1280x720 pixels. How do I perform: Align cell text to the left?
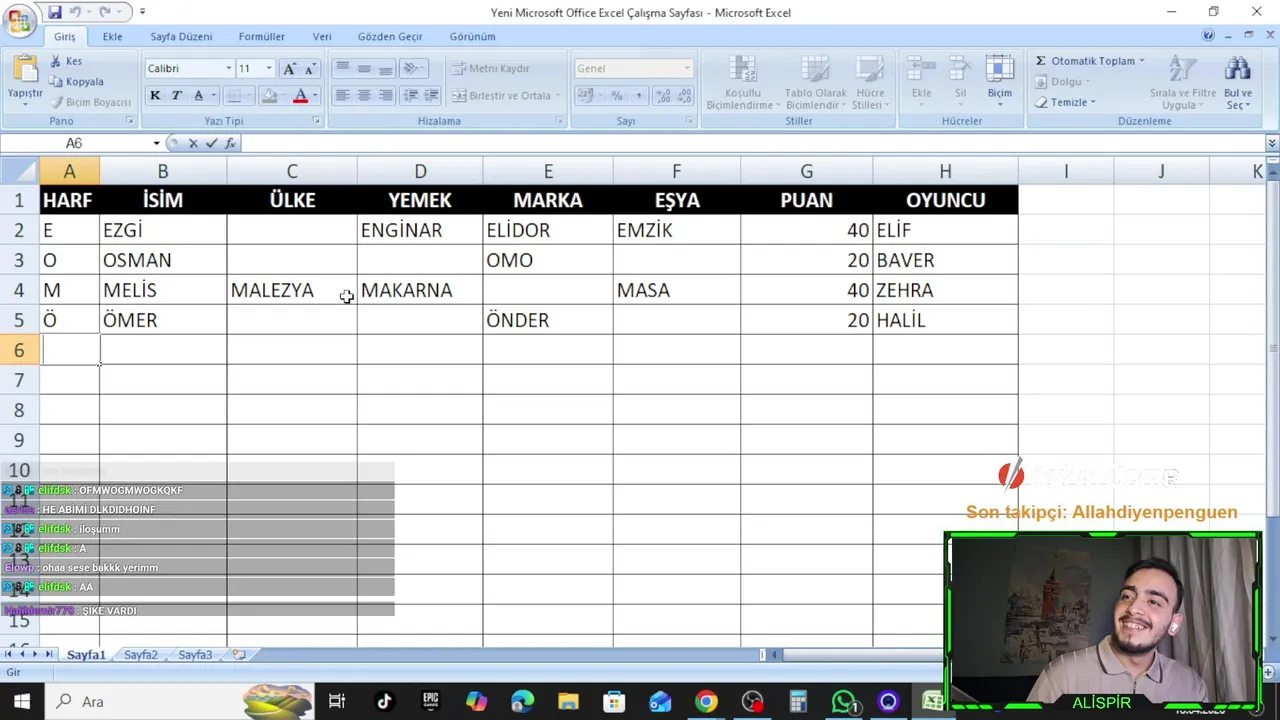click(342, 95)
